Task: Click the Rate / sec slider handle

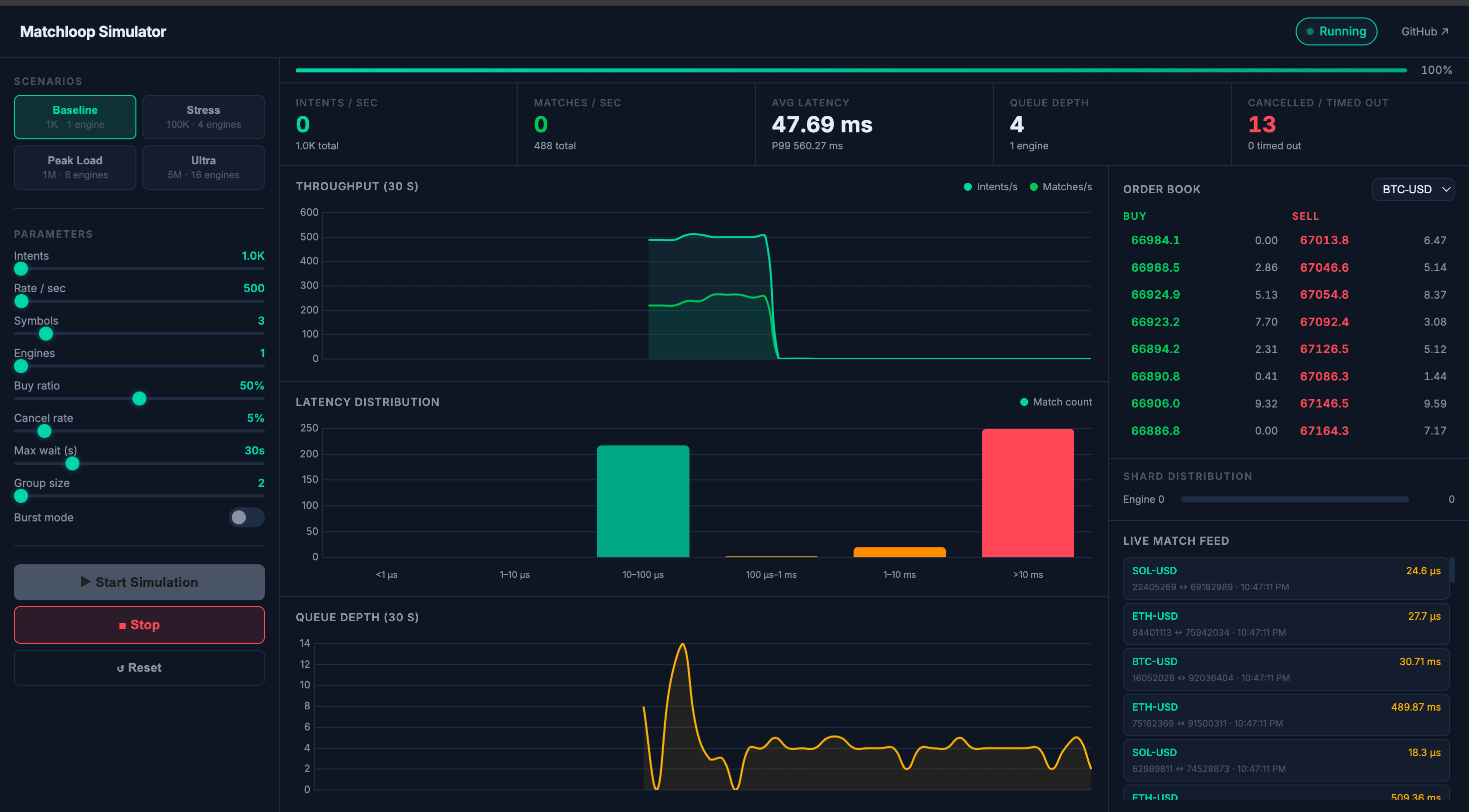Action: click(x=21, y=302)
